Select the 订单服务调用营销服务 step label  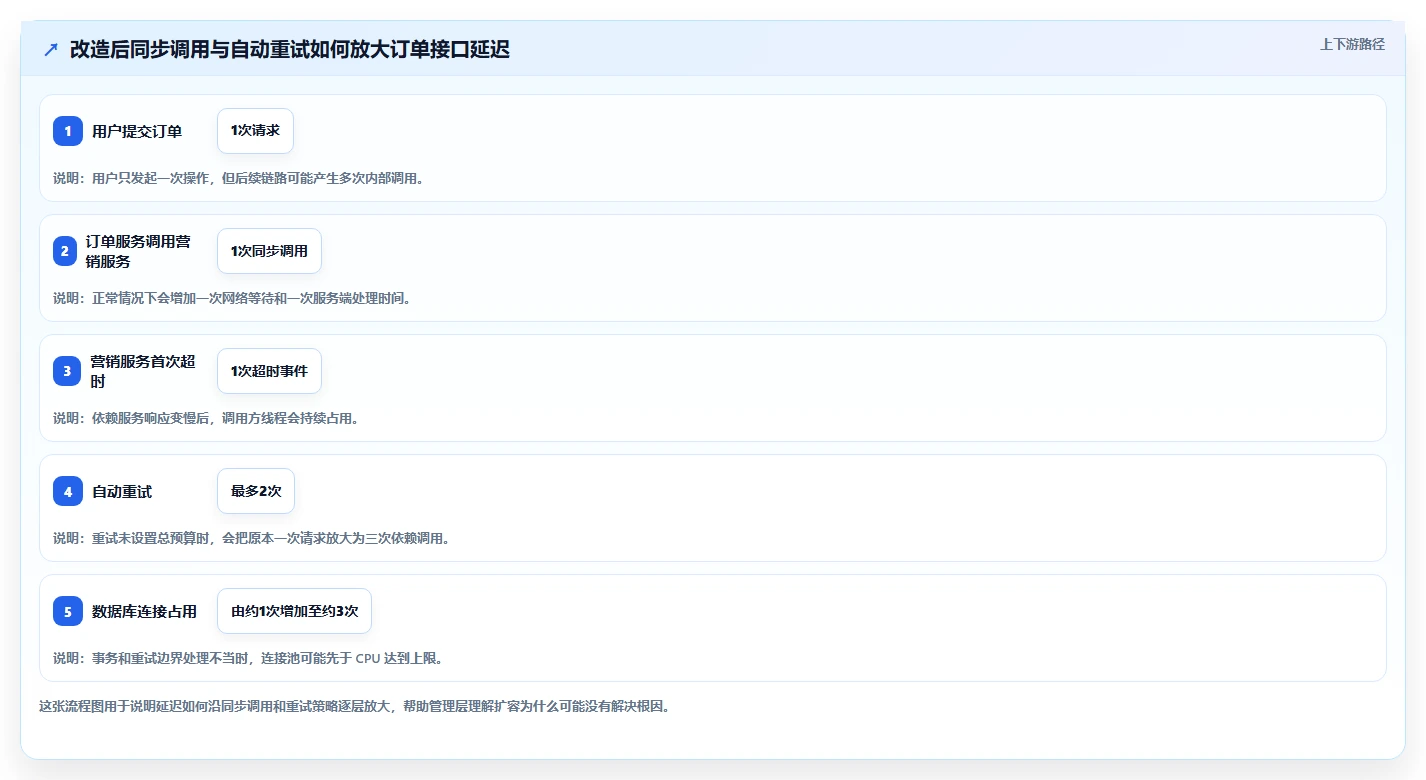tap(139, 251)
